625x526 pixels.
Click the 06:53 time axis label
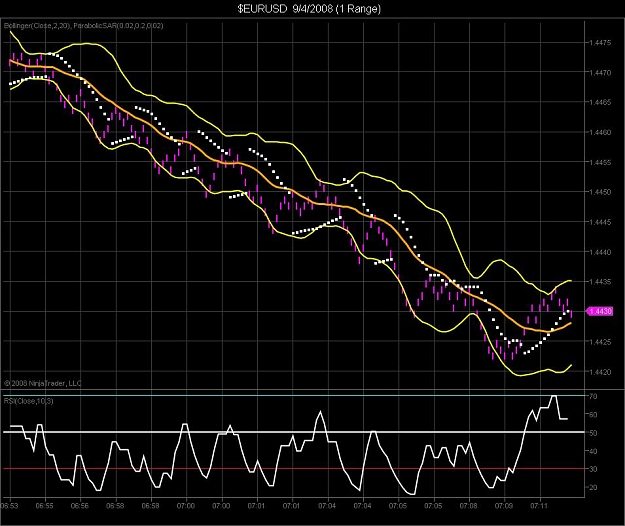coord(10,506)
